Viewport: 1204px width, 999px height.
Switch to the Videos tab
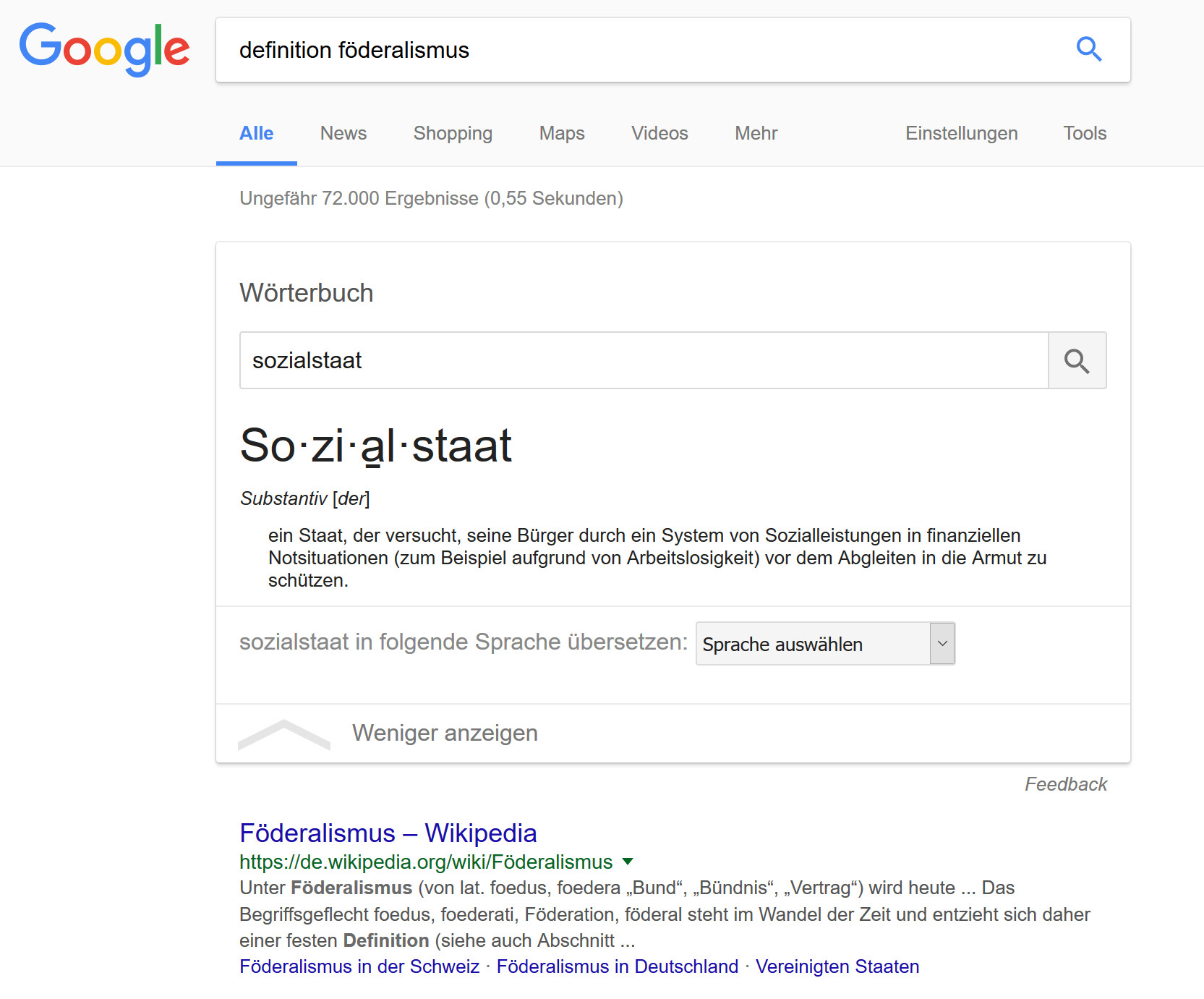click(659, 133)
